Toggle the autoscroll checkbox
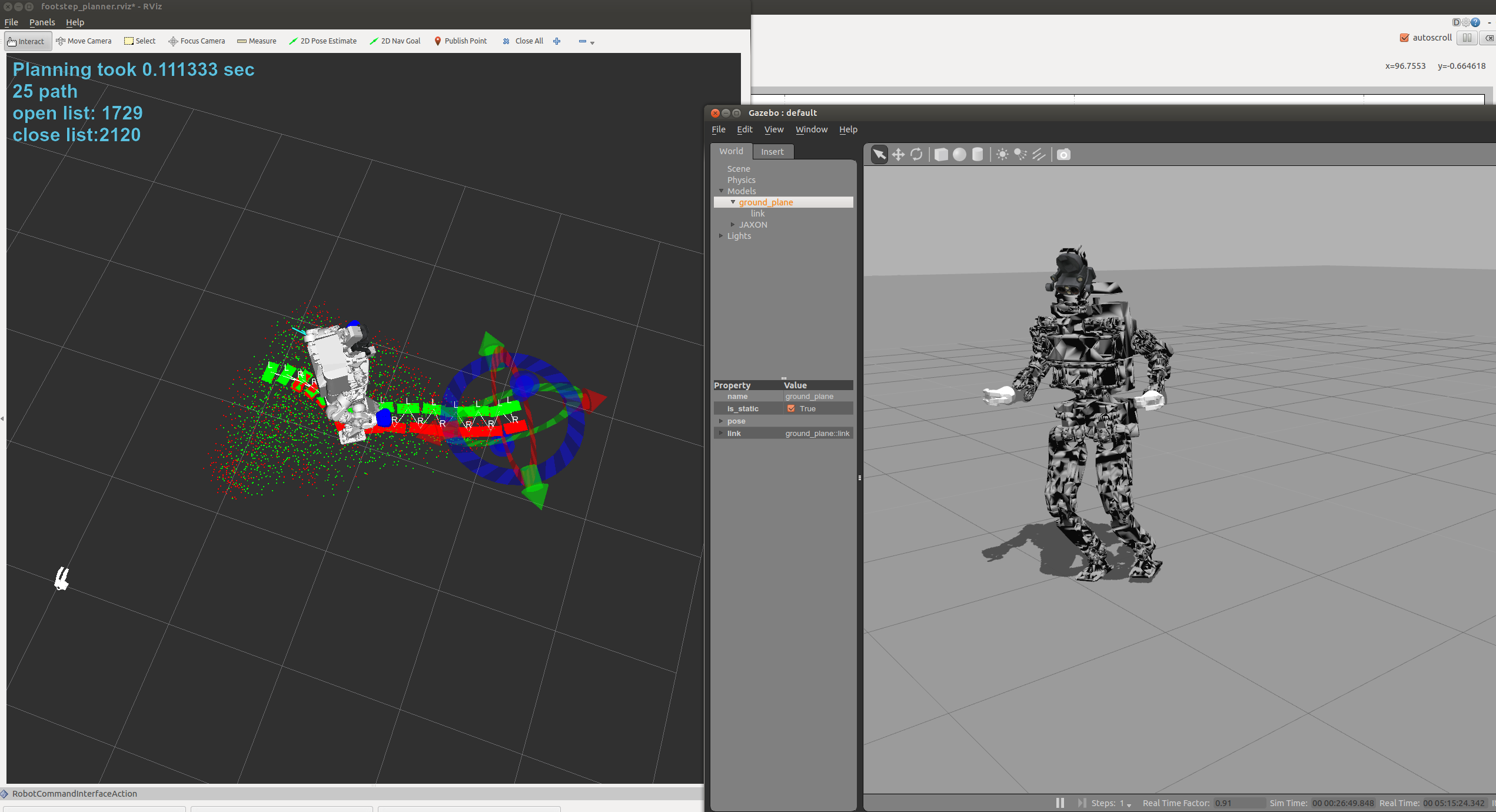 click(1404, 38)
